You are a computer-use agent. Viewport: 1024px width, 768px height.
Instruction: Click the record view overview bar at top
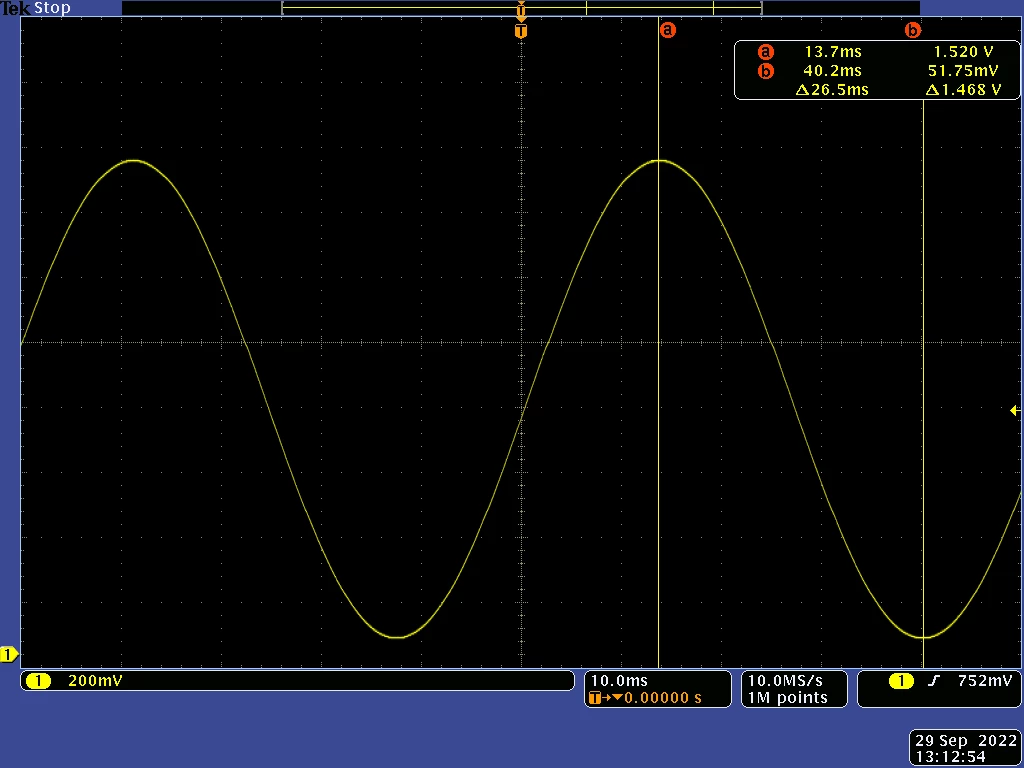pos(520,8)
